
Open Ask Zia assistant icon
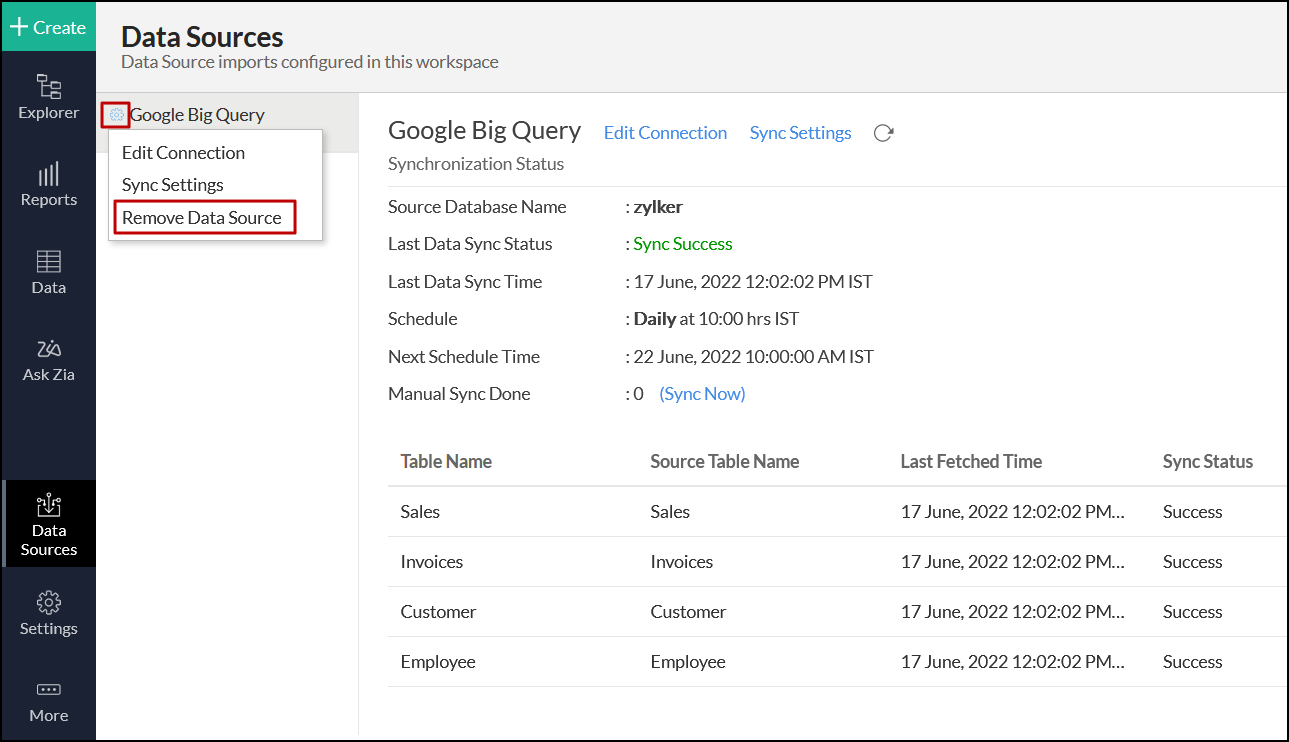click(x=48, y=360)
